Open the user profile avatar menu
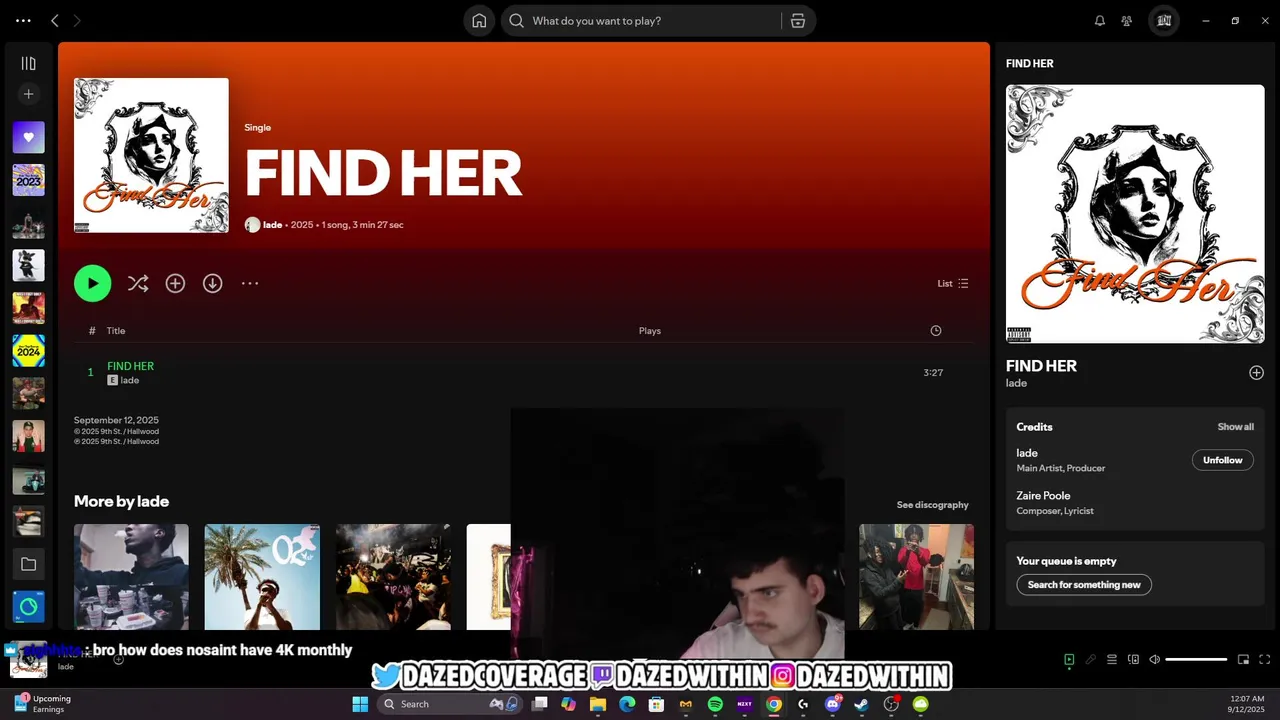Screen dimensions: 1280x720 point(1164,20)
